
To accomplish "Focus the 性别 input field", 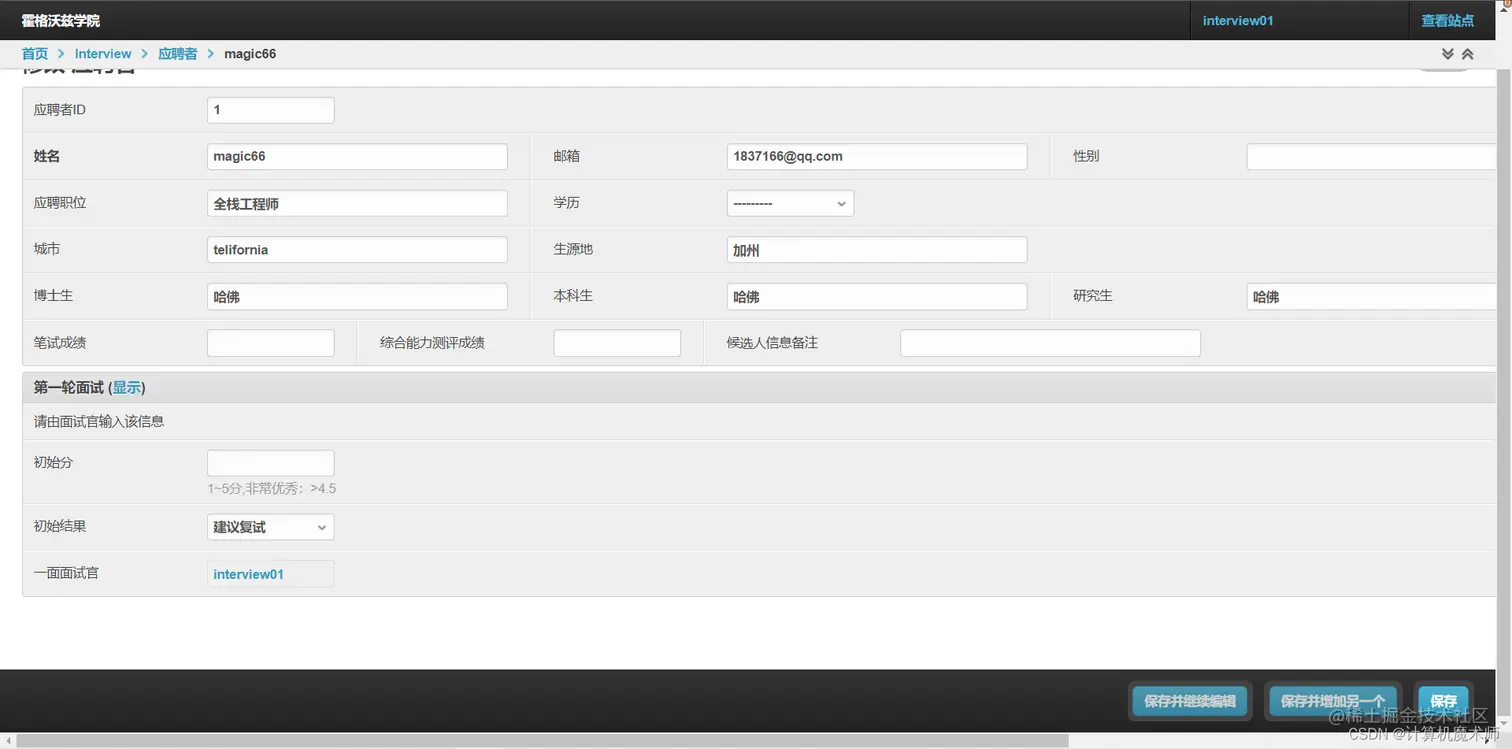I will [x=1372, y=157].
